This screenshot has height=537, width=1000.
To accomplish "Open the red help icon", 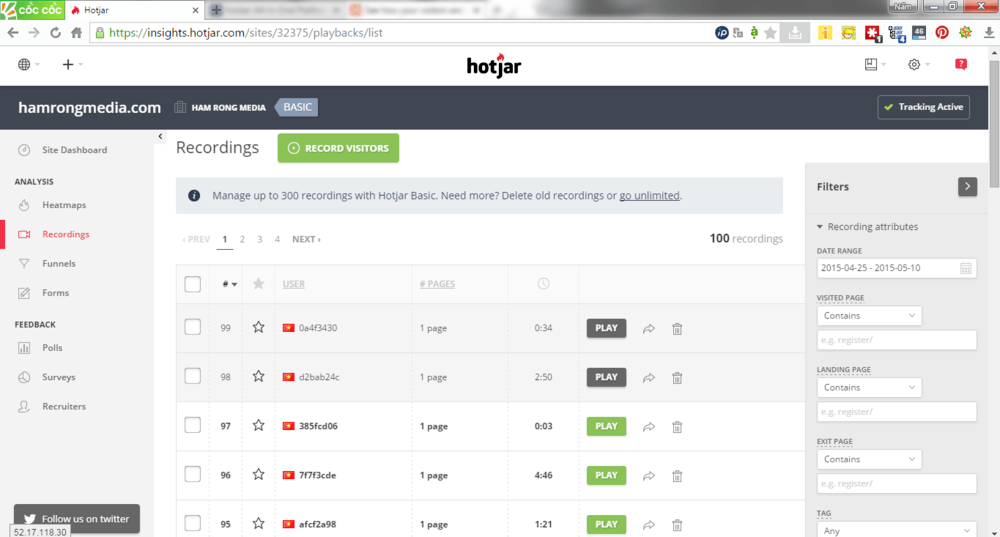I will point(961,64).
